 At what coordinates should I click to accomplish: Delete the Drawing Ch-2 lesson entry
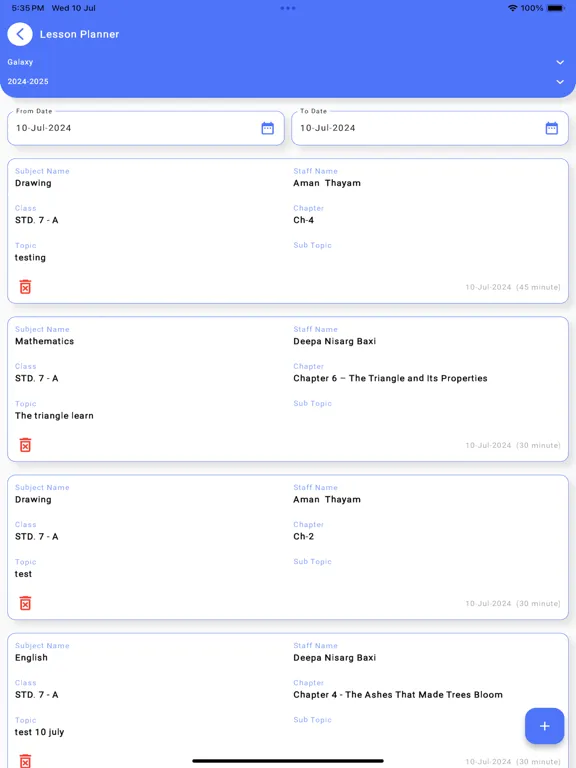(25, 603)
